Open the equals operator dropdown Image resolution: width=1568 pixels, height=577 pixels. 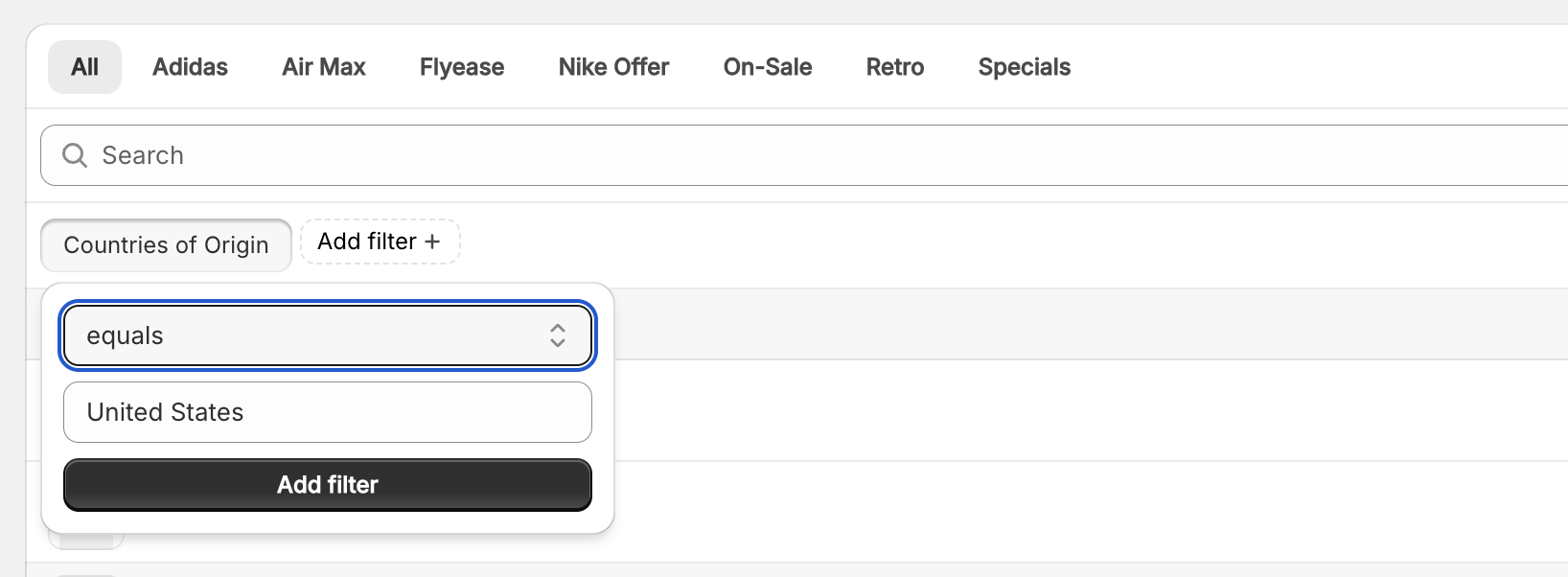coord(328,335)
